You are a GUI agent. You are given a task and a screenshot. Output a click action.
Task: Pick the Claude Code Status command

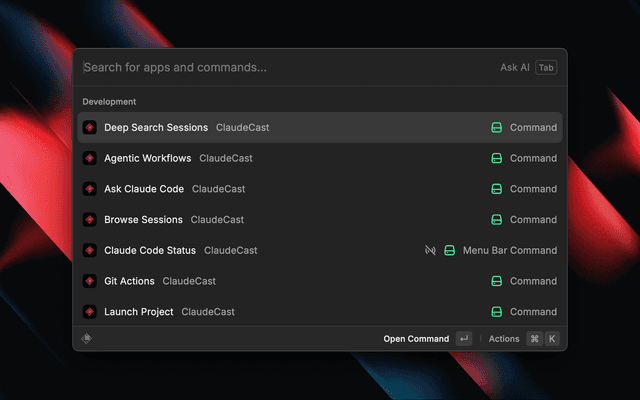point(150,250)
